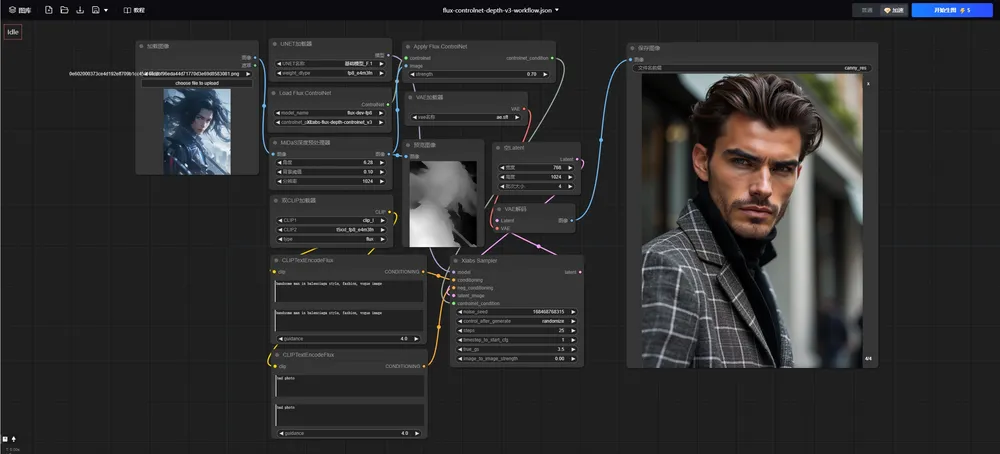The height and width of the screenshot is (454, 1000).
Task: Decrease 空Latent 高度 value 1024
Action: click(501, 177)
